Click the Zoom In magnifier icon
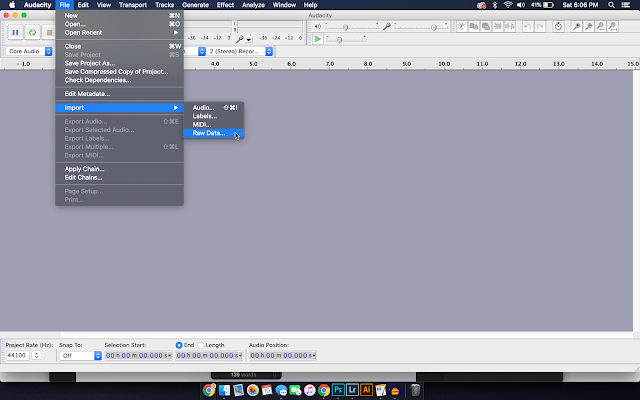 pyautogui.click(x=576, y=27)
